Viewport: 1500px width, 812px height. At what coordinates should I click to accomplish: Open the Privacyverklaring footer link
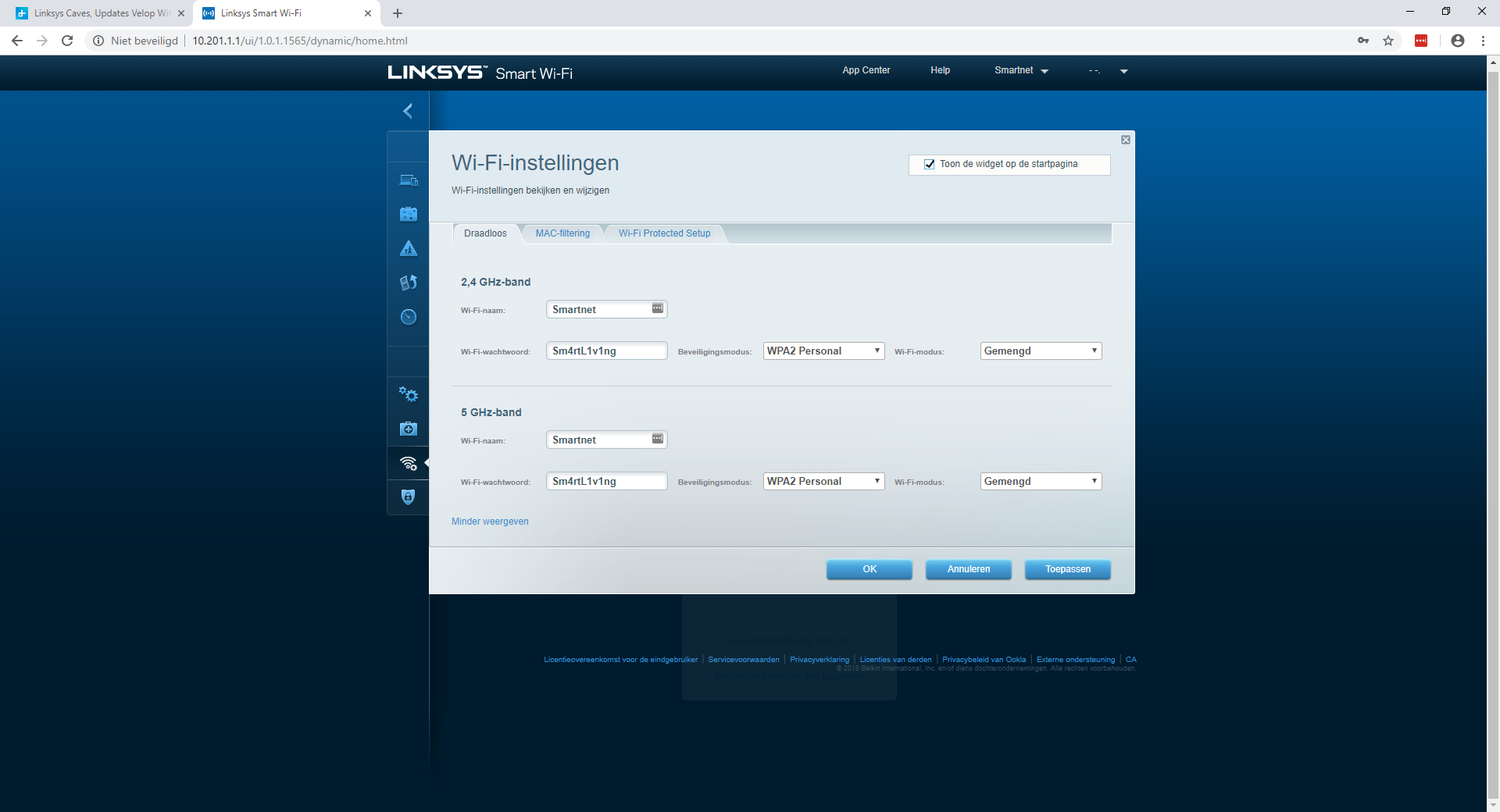coord(820,660)
